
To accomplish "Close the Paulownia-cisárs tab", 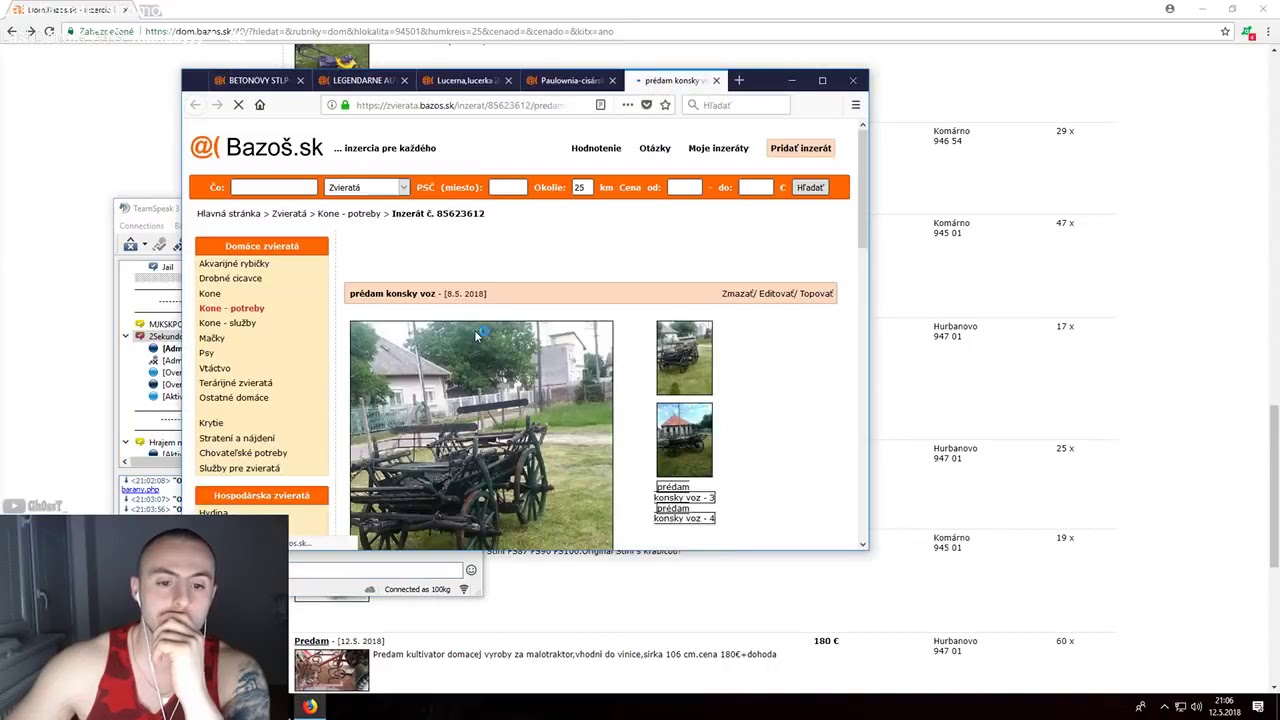I will click(612, 81).
